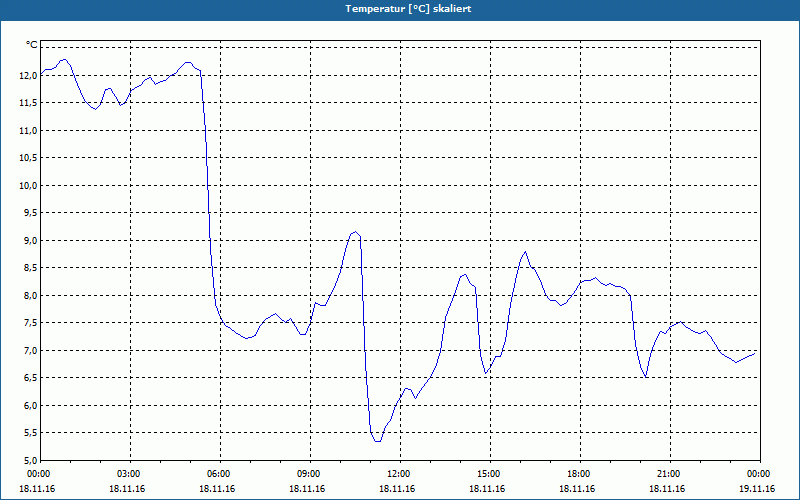
Task: Click the 21:00 time axis label
Action: [668, 474]
